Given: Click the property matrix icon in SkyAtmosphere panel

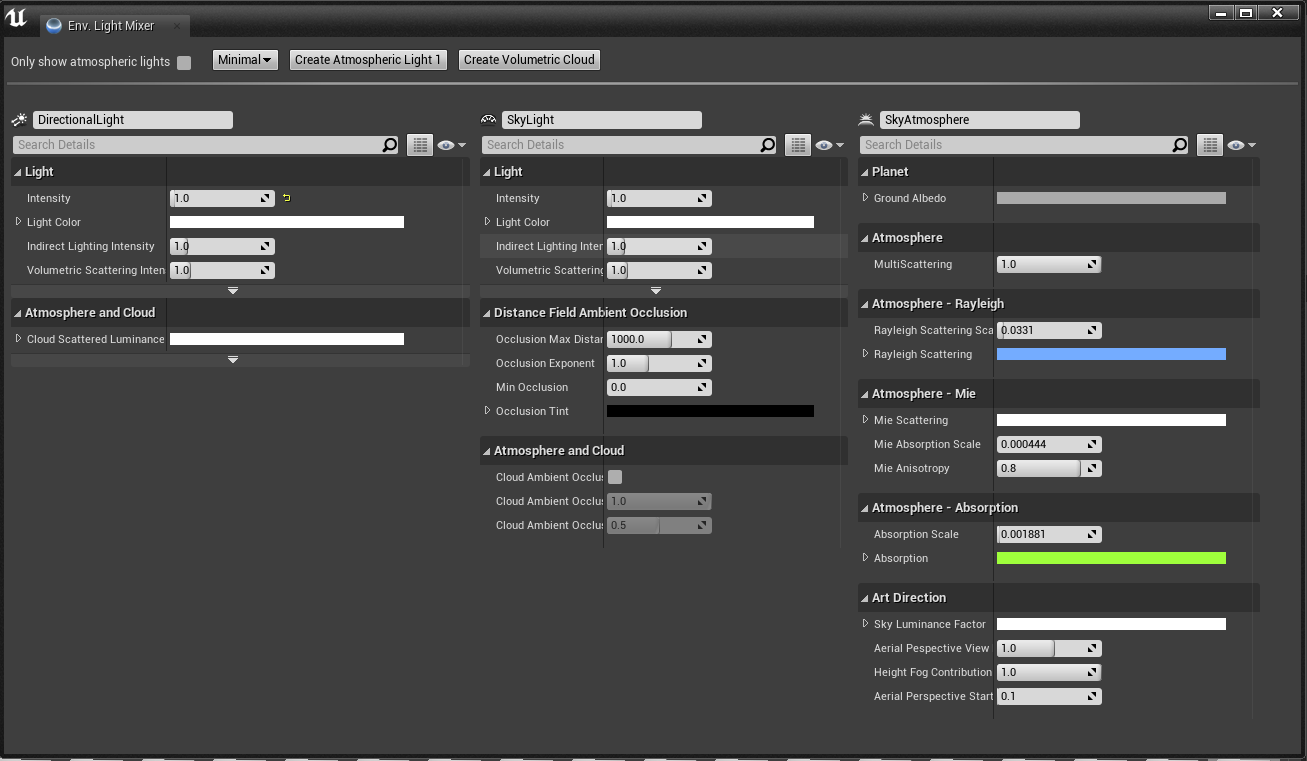Looking at the screenshot, I should click(x=1210, y=145).
